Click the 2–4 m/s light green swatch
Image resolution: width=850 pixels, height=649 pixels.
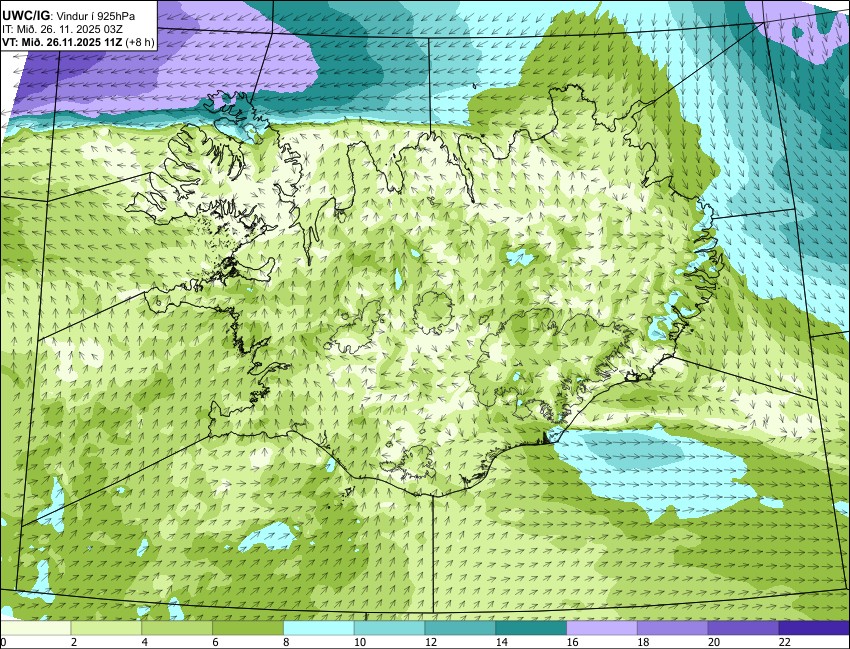pos(106,628)
